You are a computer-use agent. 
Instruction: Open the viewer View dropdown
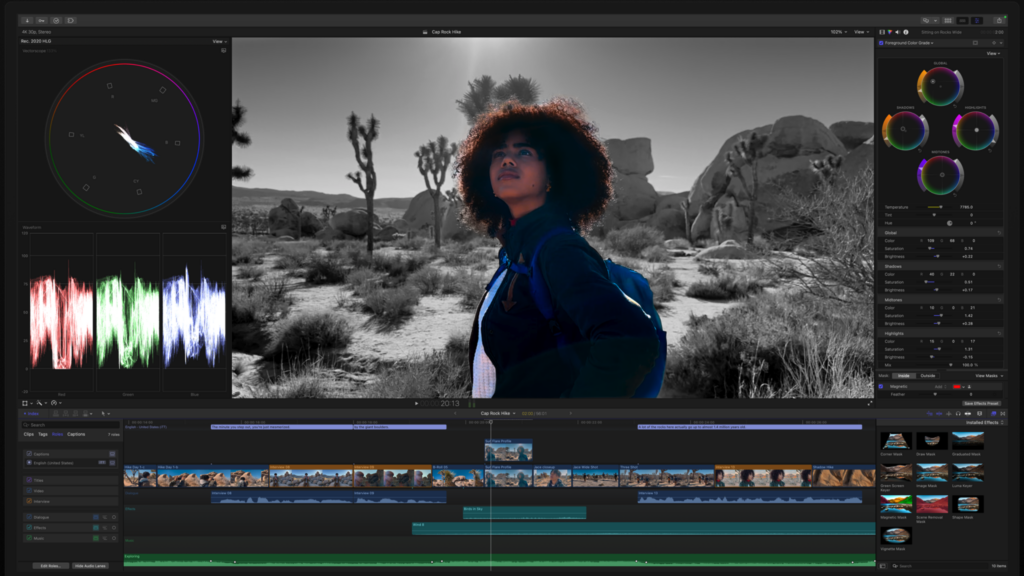point(861,32)
